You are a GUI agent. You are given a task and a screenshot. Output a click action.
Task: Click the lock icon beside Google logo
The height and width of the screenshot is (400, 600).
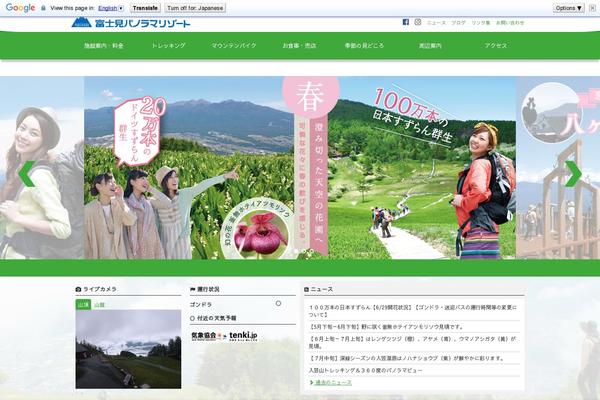click(x=43, y=8)
